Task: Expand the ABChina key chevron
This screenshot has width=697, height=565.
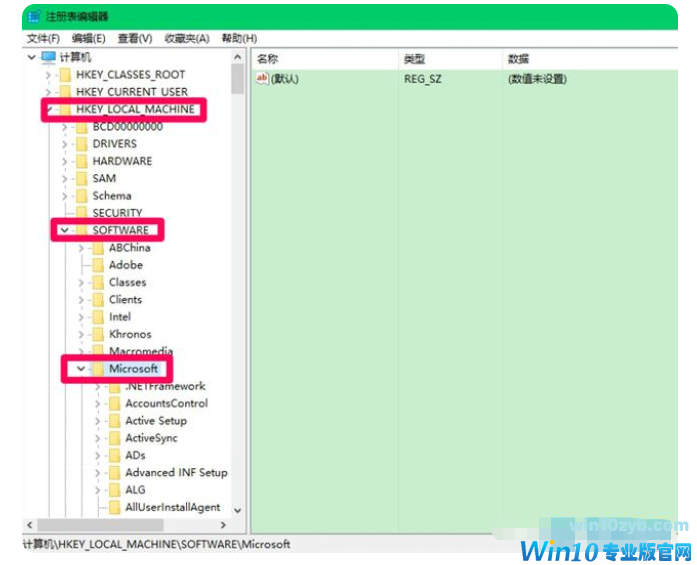Action: [81, 248]
